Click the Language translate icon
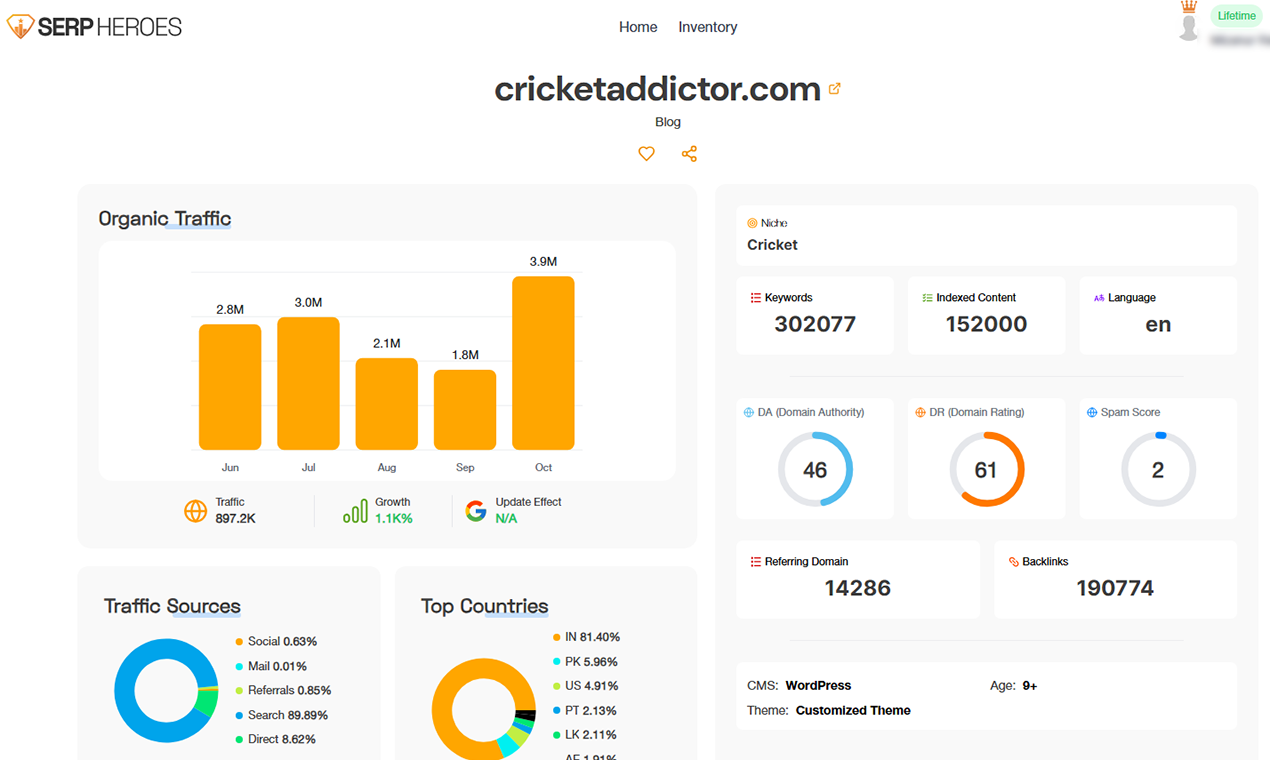The width and height of the screenshot is (1270, 760). tap(1099, 298)
